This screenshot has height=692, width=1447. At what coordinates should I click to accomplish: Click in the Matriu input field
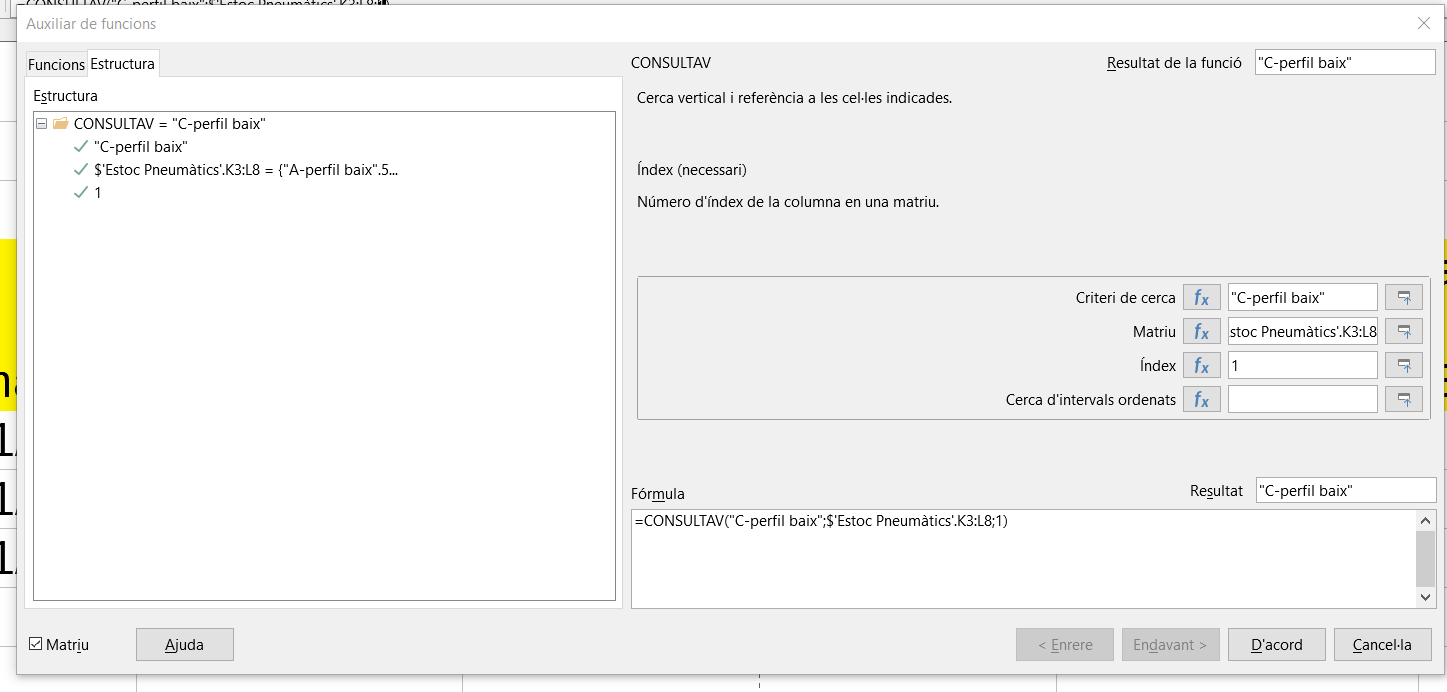coord(1303,331)
